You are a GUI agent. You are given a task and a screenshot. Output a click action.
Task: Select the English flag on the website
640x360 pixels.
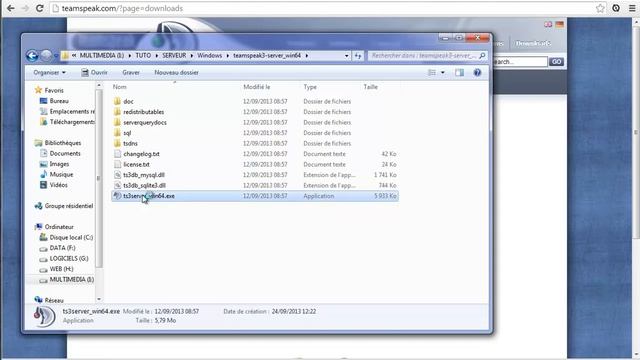(x=548, y=24)
